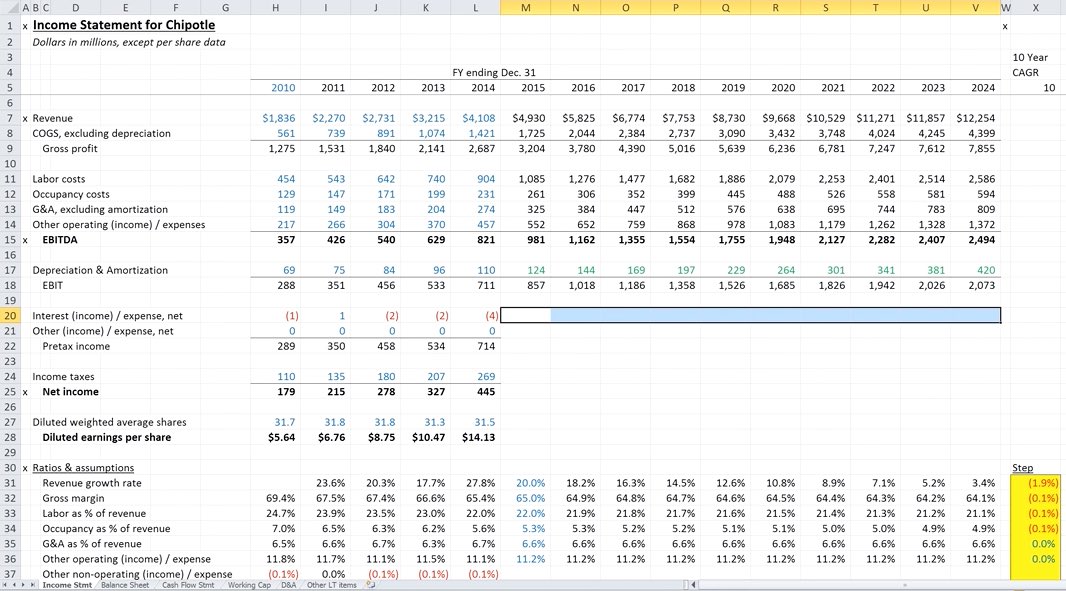This screenshot has width=1066, height=591.
Task: Select 2024 EBIT value 2,073
Action: (x=981, y=286)
